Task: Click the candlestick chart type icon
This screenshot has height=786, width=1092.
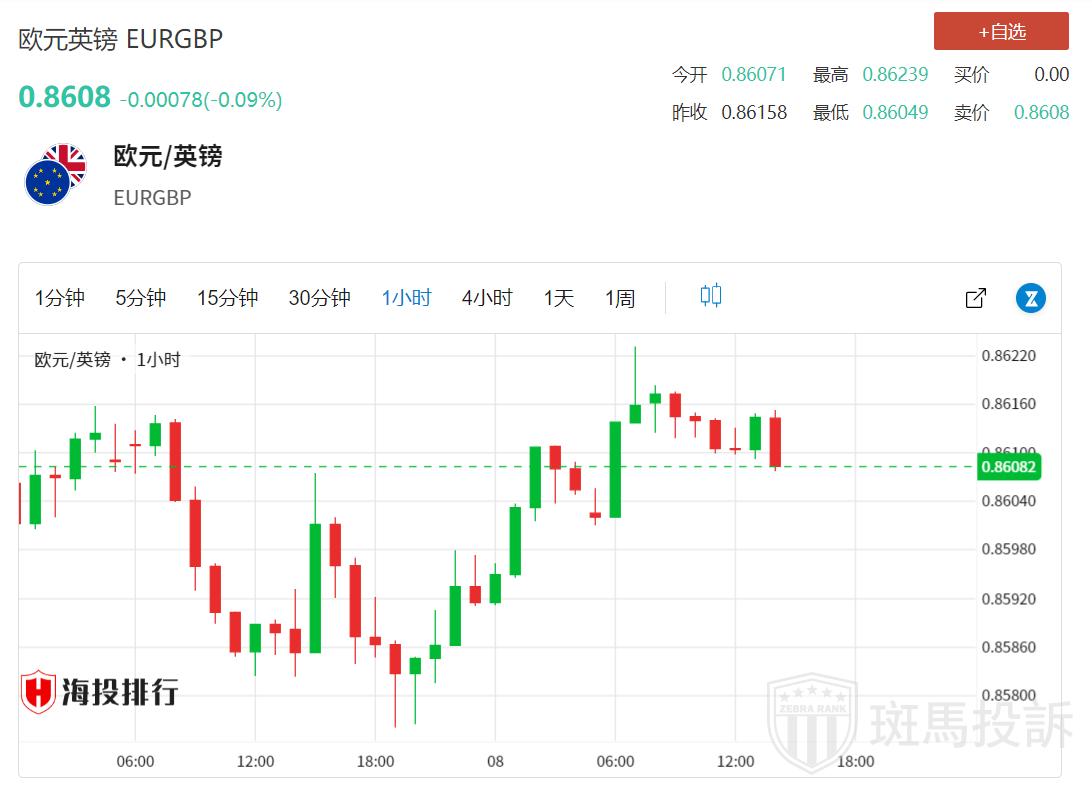Action: (711, 296)
